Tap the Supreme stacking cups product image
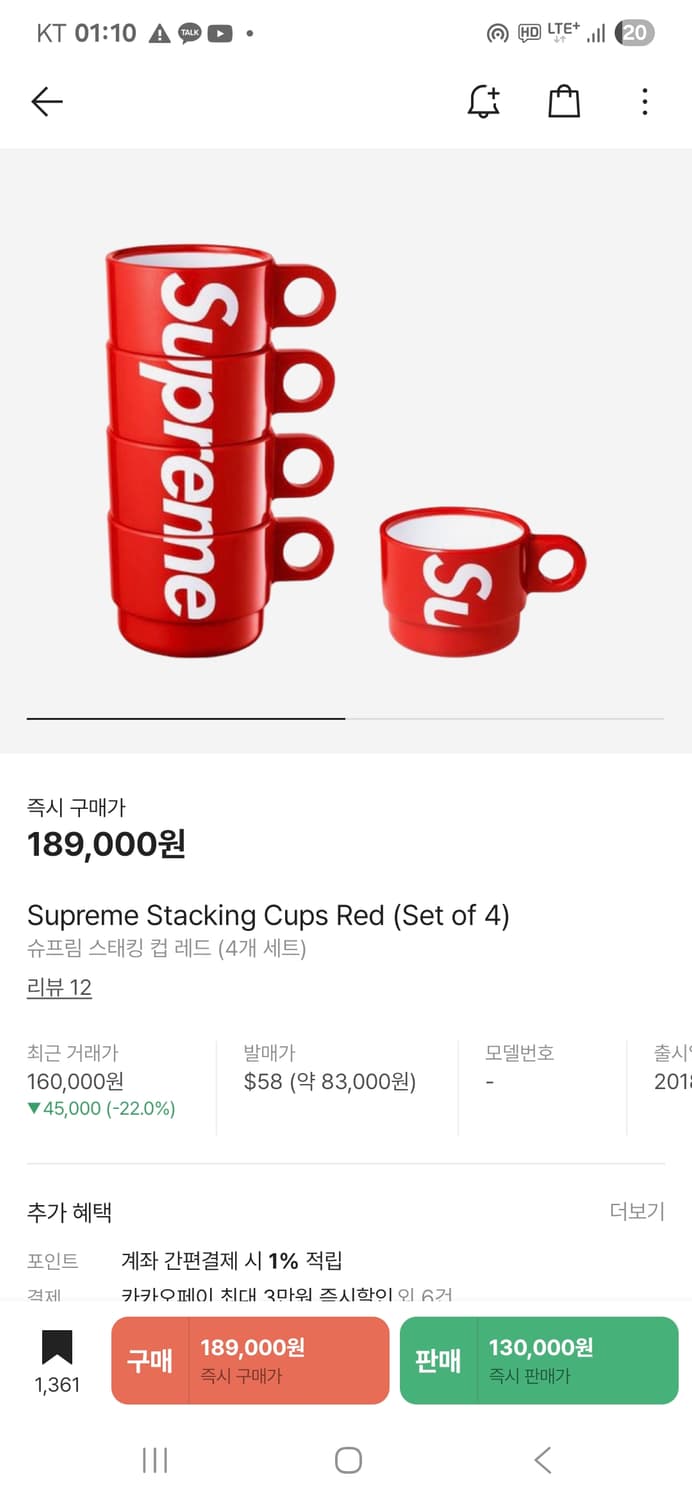Viewport: 692px width, 1500px height. (x=345, y=450)
